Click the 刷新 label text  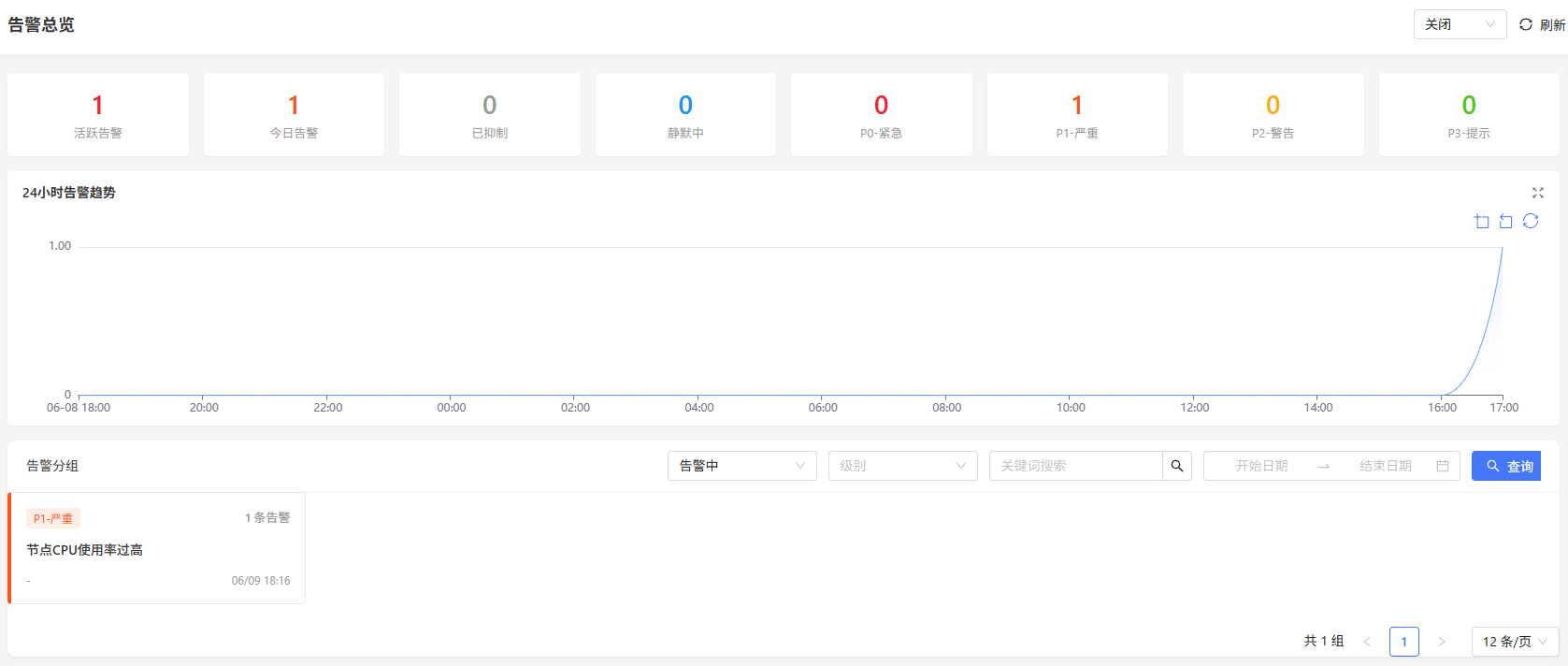[x=1552, y=25]
